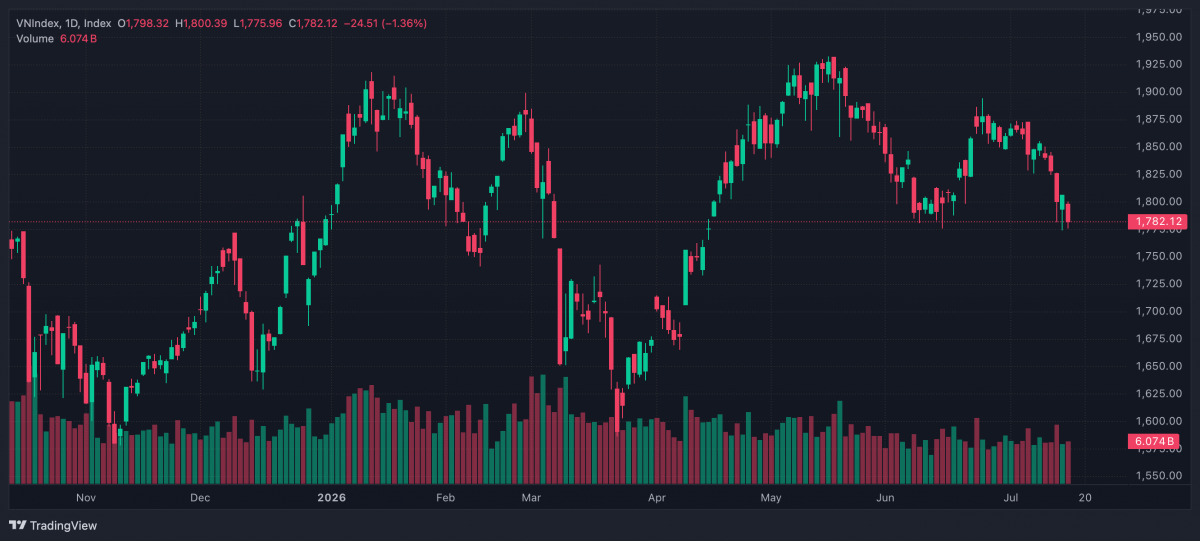Image resolution: width=1200 pixels, height=541 pixels.
Task: Click the Apr label on time axis
Action: (656, 497)
